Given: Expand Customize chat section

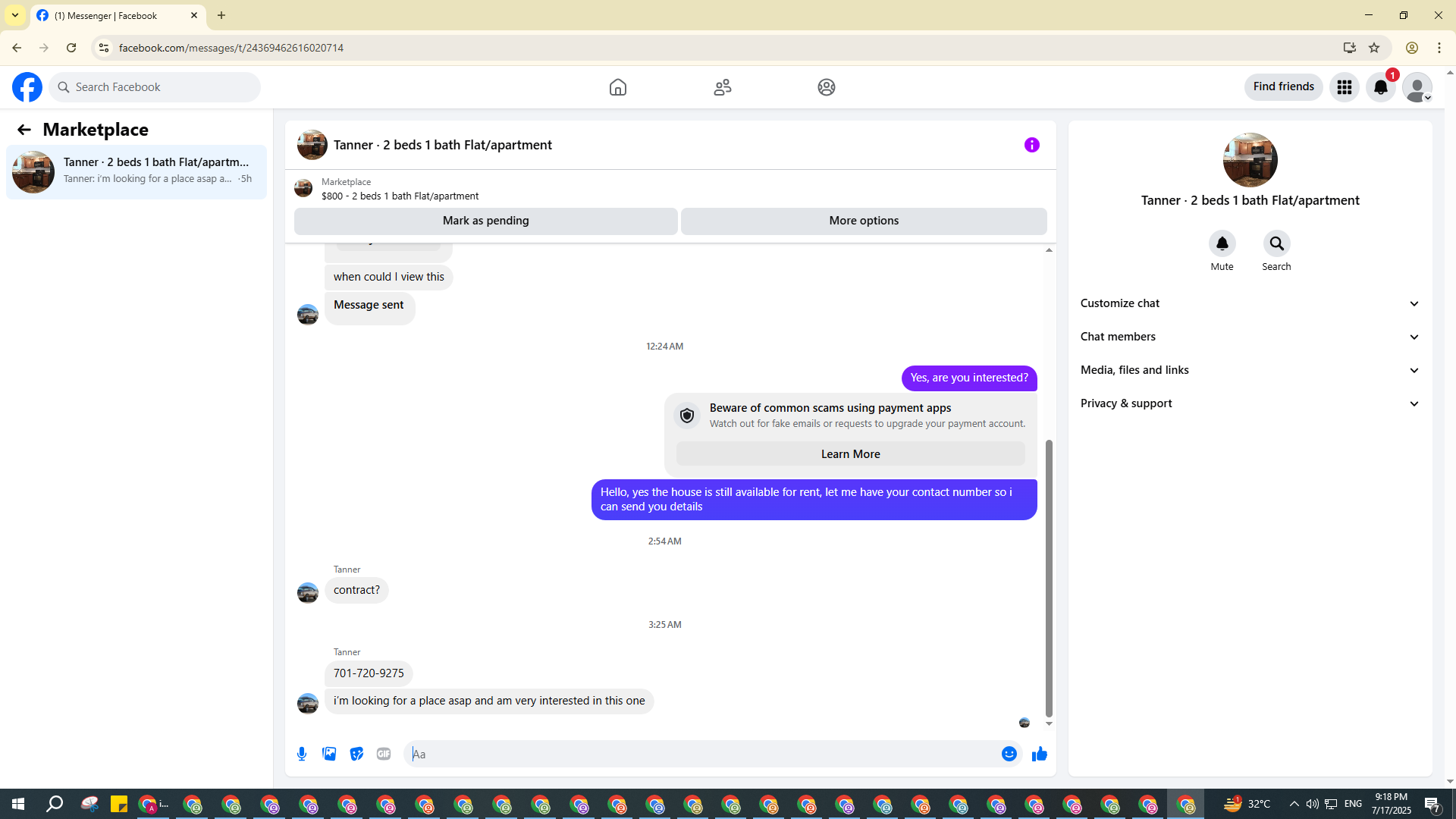Looking at the screenshot, I should tap(1250, 303).
